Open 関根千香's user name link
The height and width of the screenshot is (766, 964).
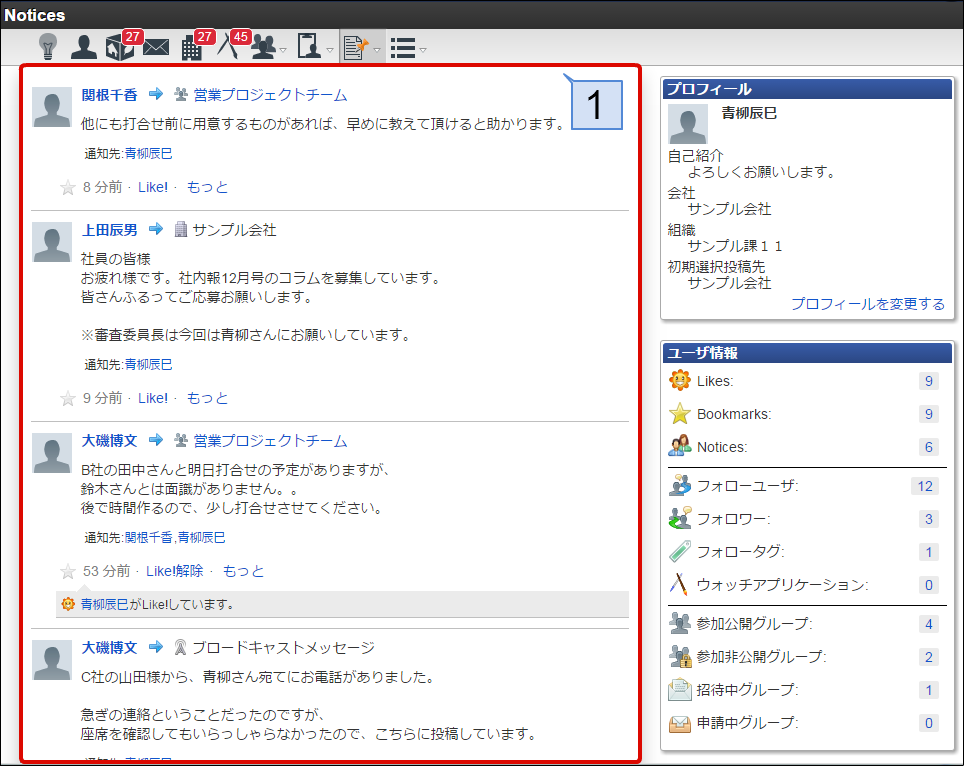point(109,95)
